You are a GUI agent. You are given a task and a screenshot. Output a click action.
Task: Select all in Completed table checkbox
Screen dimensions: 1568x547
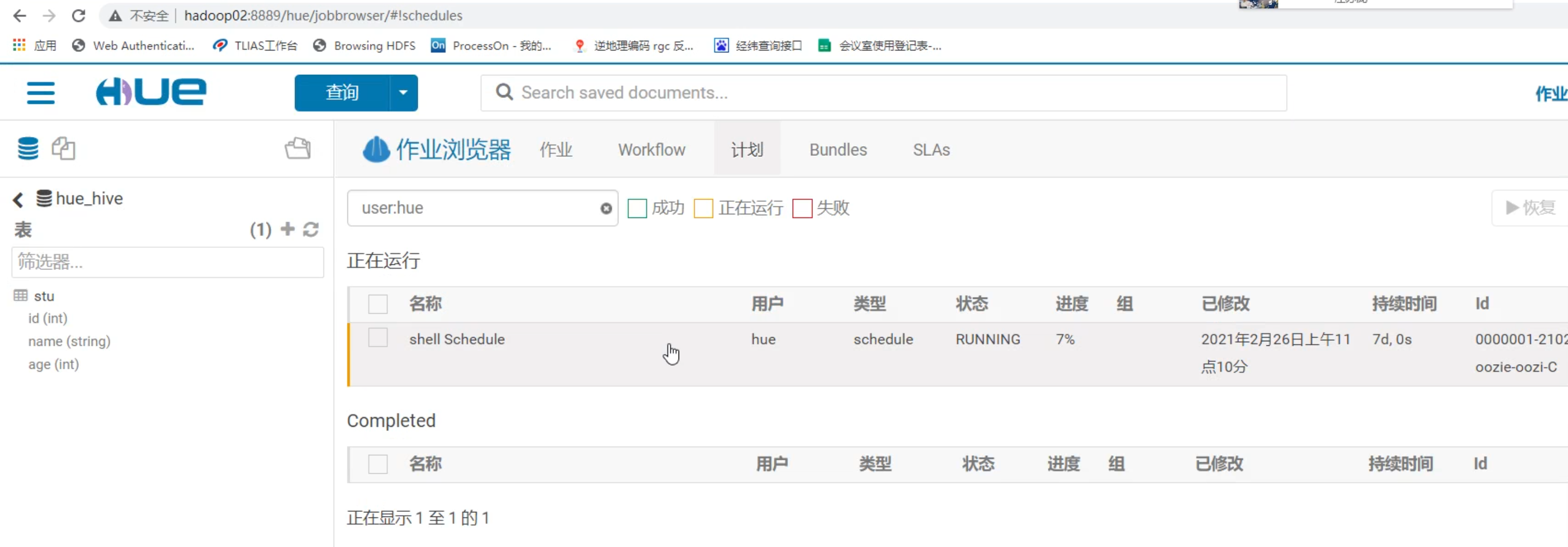[x=378, y=464]
